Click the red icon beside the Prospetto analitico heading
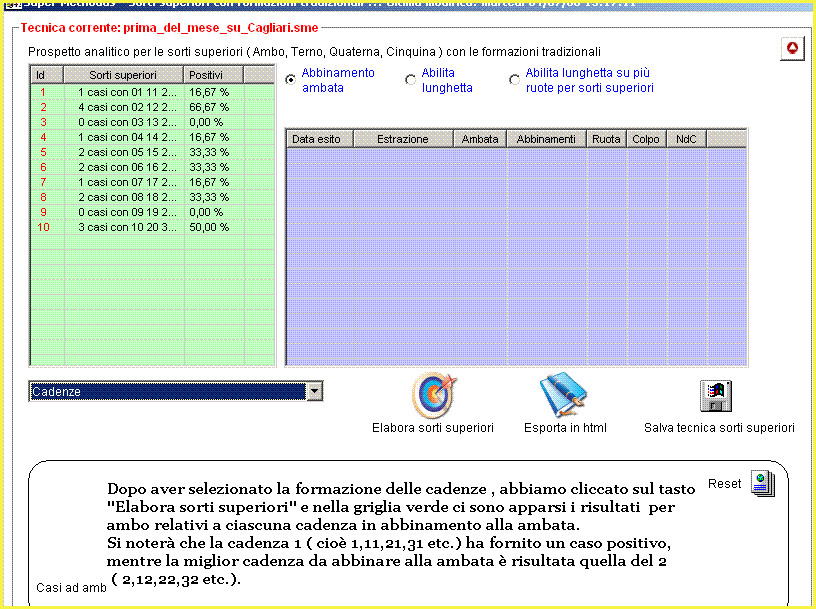 792,49
